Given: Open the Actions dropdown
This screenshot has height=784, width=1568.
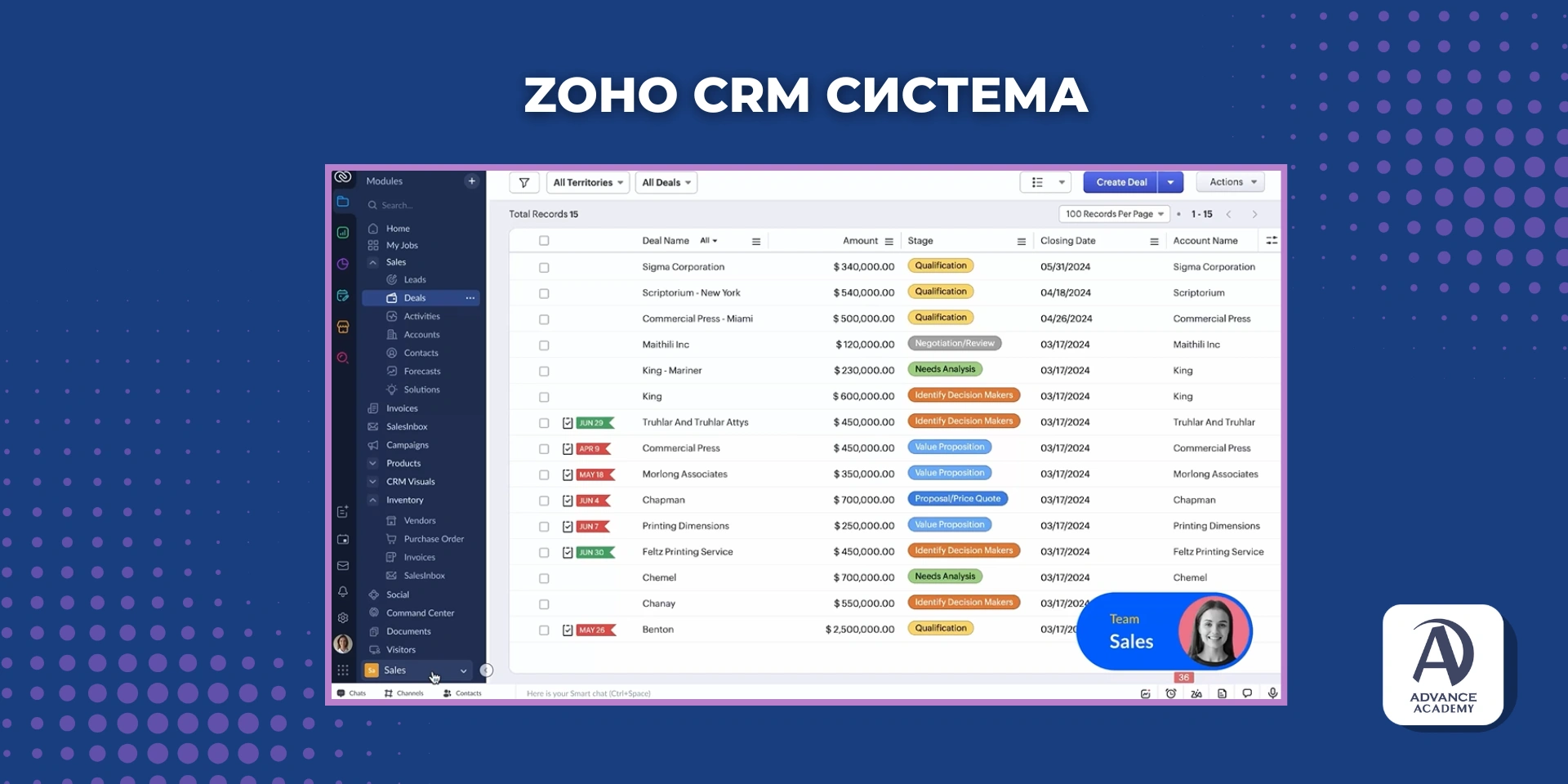Looking at the screenshot, I should coord(1231,182).
